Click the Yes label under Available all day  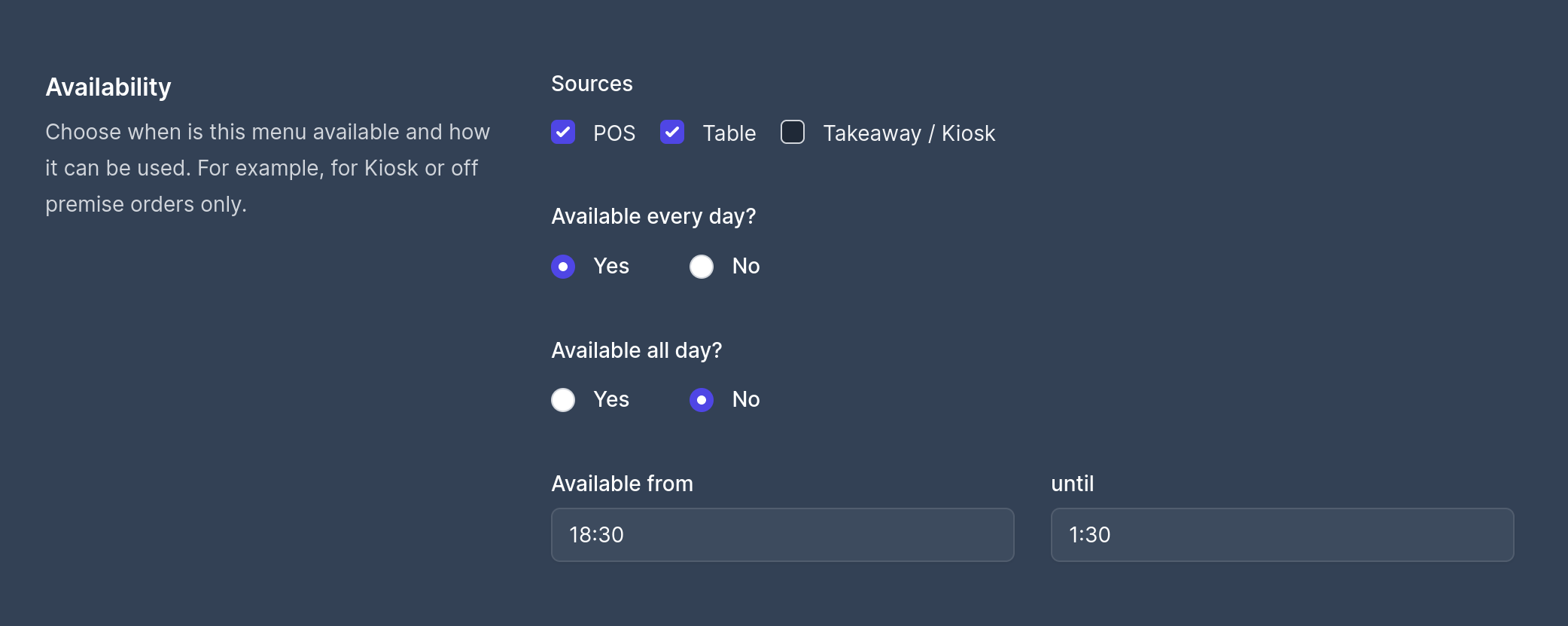[x=611, y=399]
